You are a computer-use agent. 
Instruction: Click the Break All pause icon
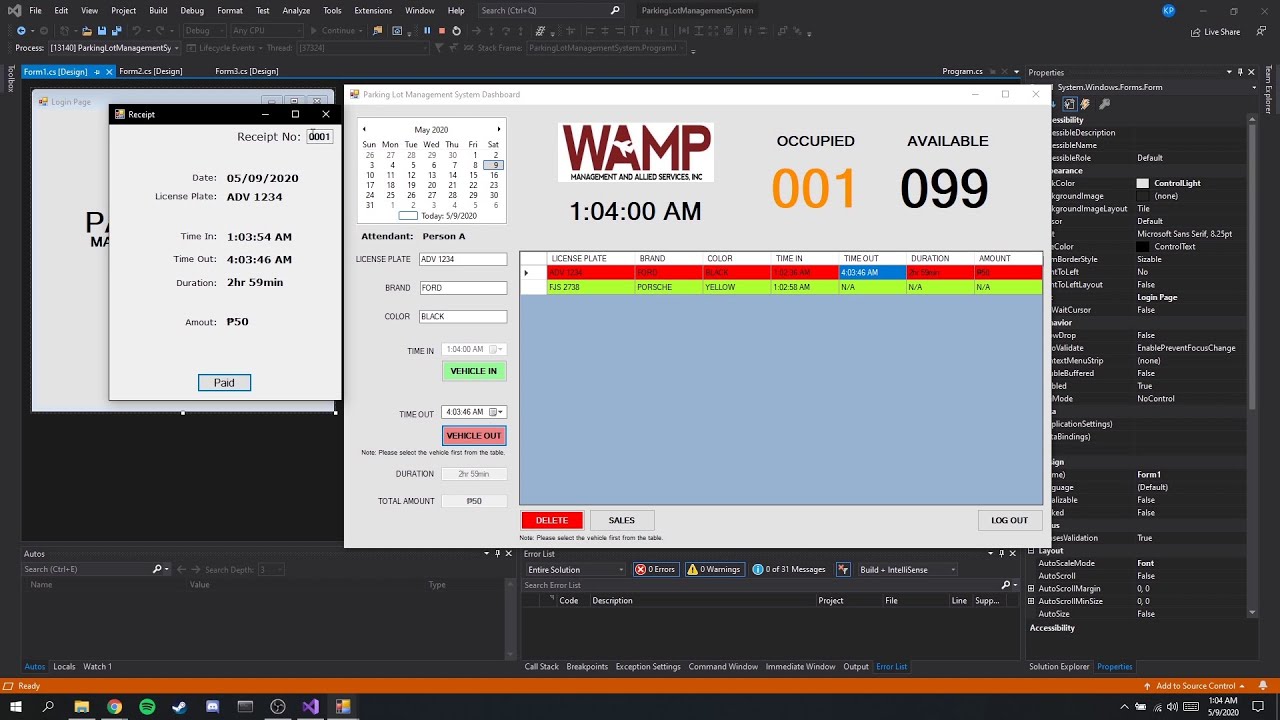tap(427, 31)
